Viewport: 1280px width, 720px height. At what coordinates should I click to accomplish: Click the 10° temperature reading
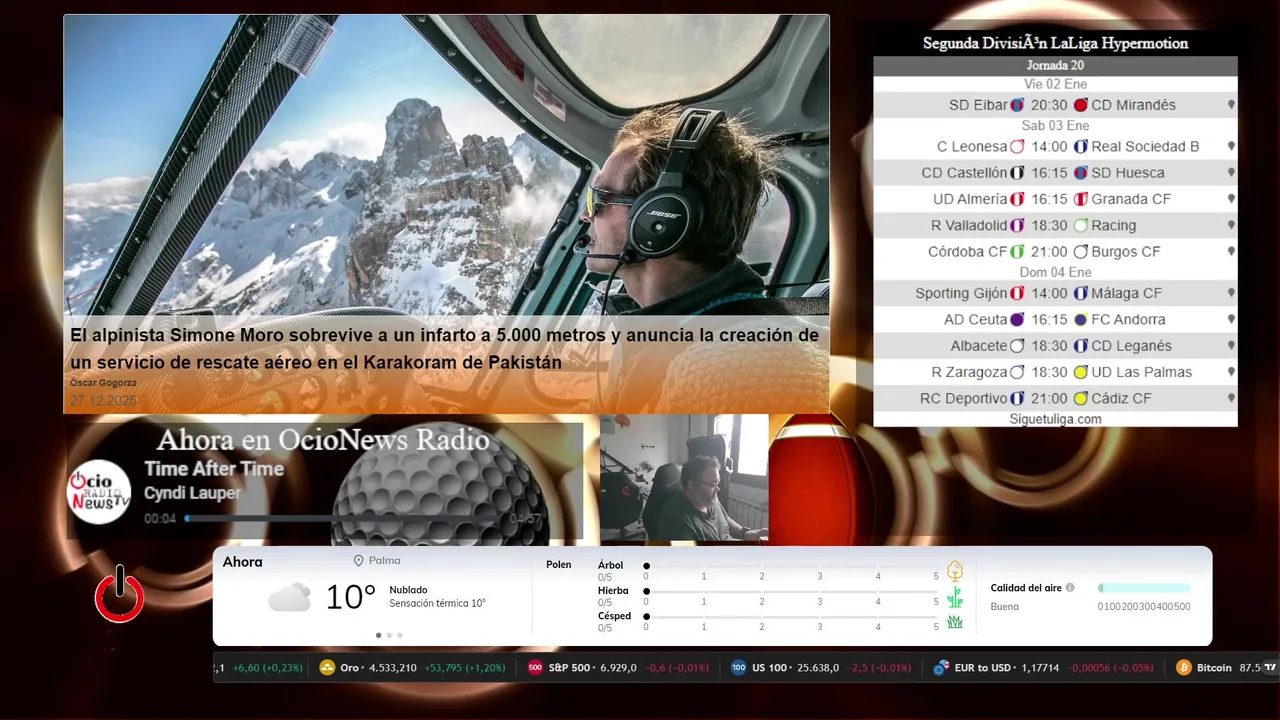pyautogui.click(x=350, y=598)
